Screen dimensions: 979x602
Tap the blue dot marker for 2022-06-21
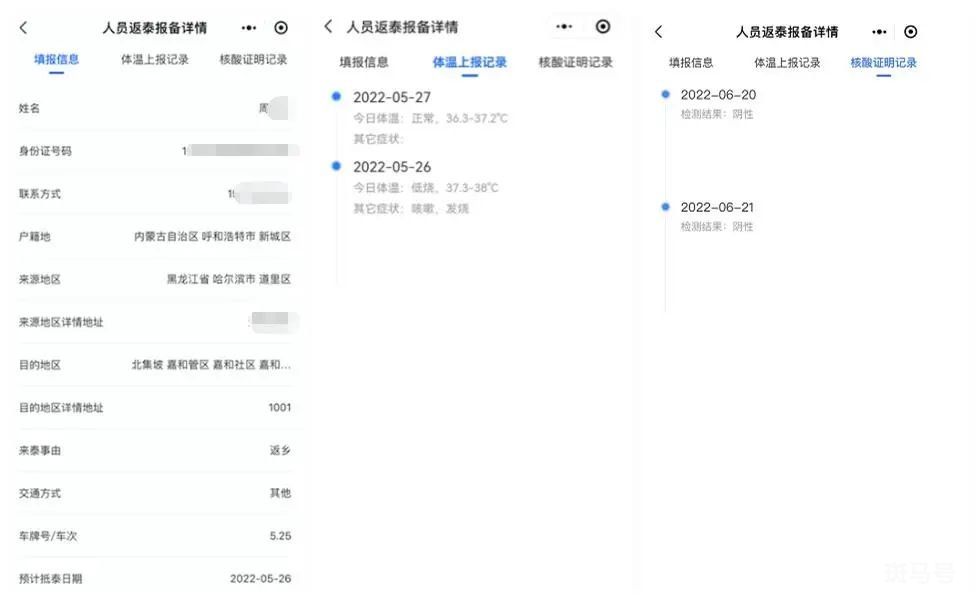coord(666,207)
